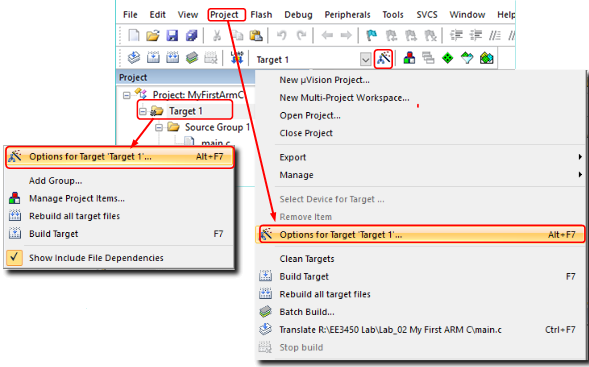Open the Project menu
The height and width of the screenshot is (367, 589).
point(224,15)
